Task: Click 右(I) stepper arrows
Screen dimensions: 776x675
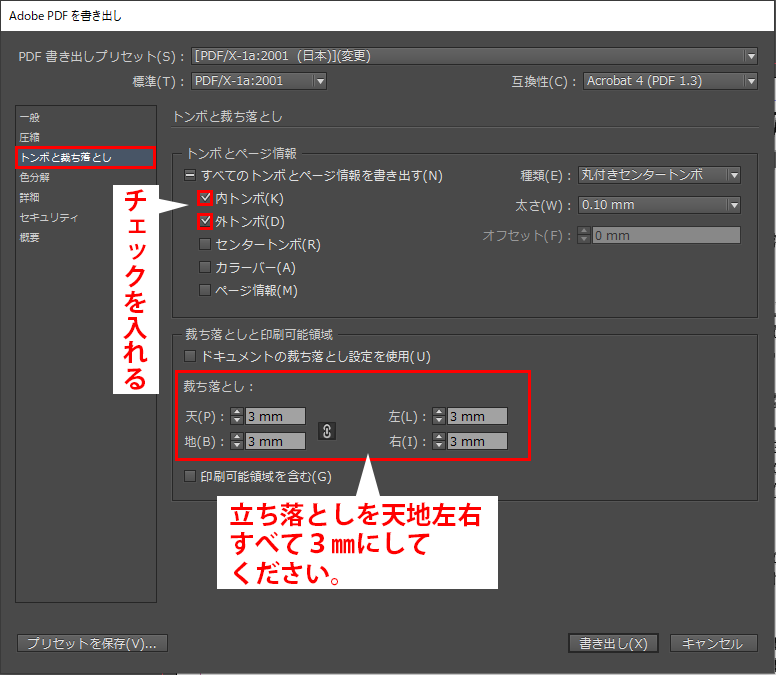Action: [439, 441]
